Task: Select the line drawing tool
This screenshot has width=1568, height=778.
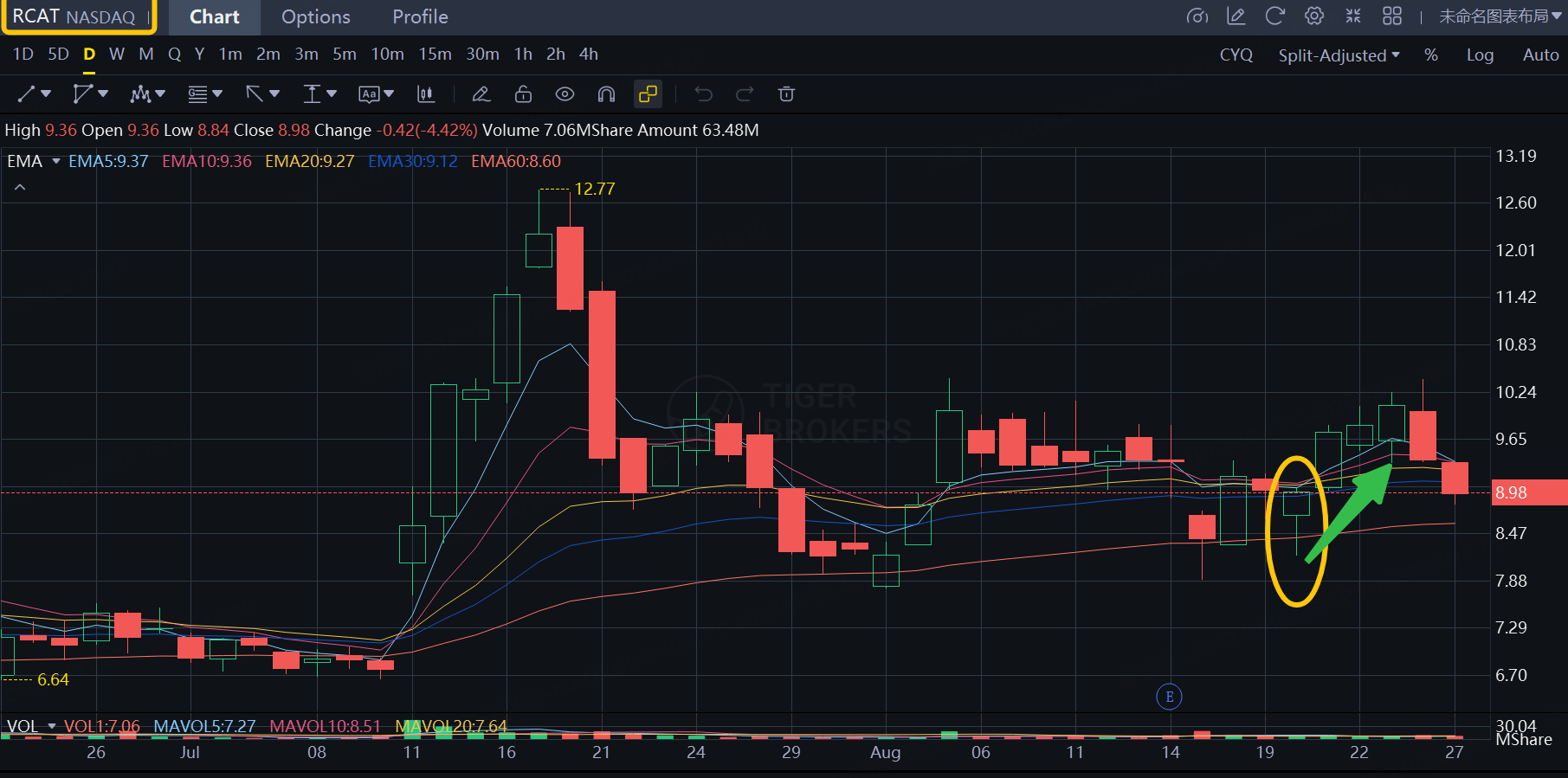Action: [27, 94]
